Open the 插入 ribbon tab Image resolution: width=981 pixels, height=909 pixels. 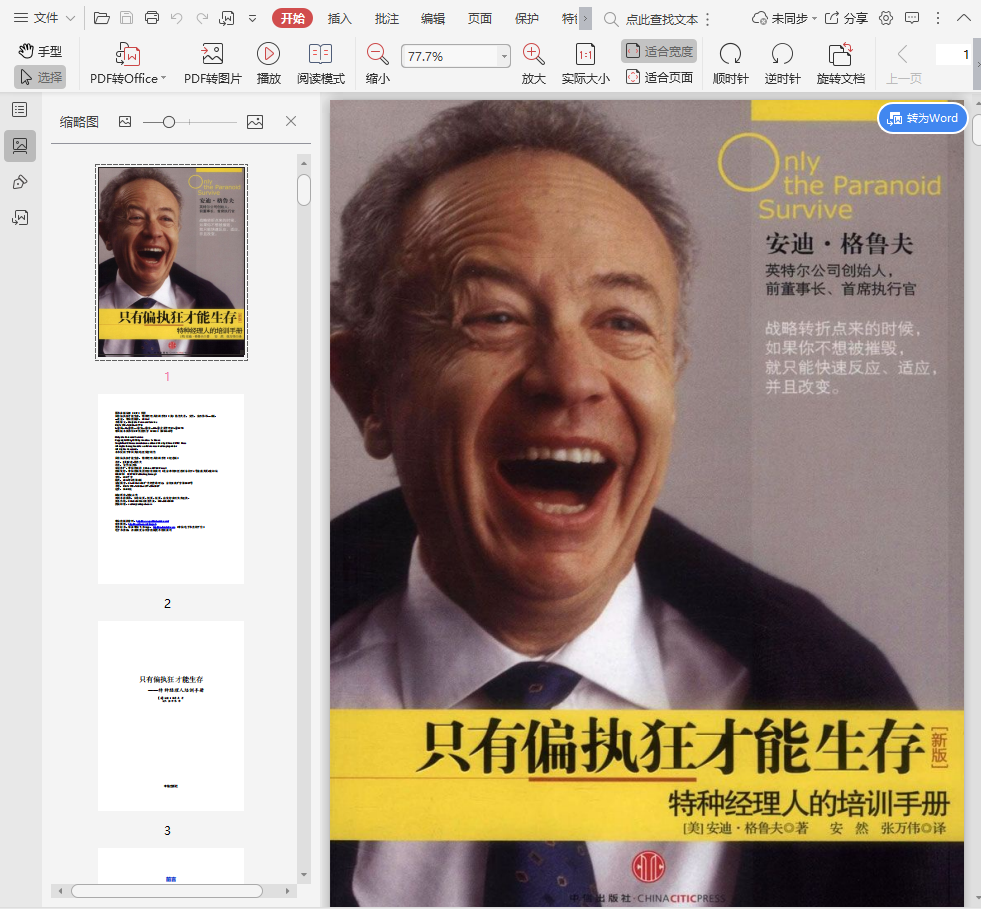click(340, 18)
